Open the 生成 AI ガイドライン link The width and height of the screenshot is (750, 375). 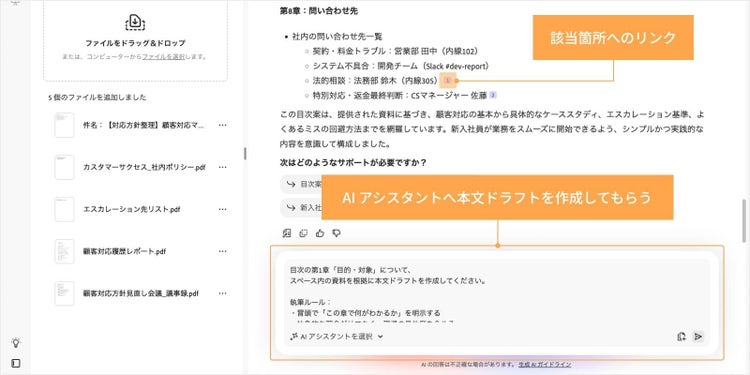click(x=545, y=364)
